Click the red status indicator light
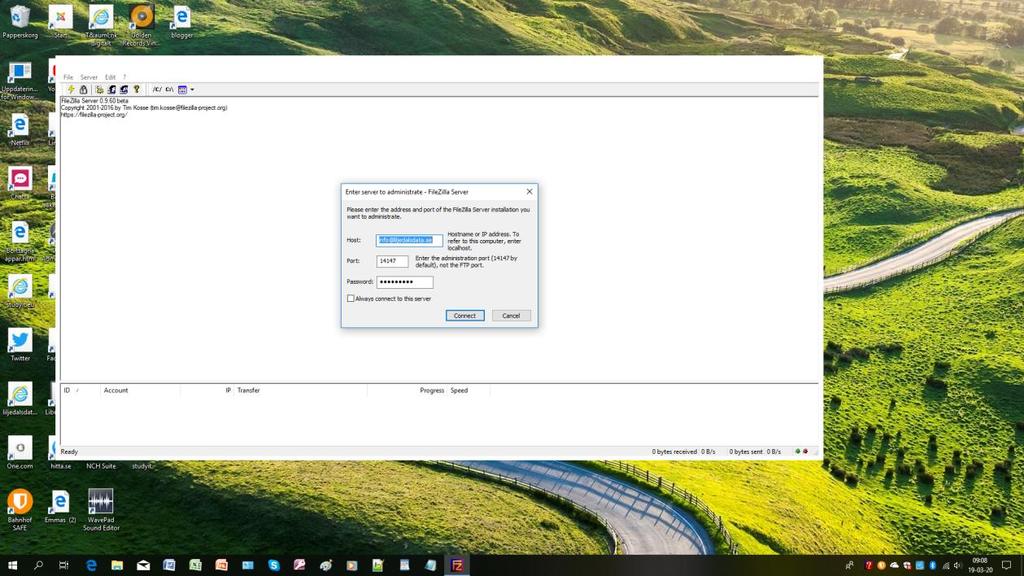Image resolution: width=1024 pixels, height=576 pixels. 805,451
